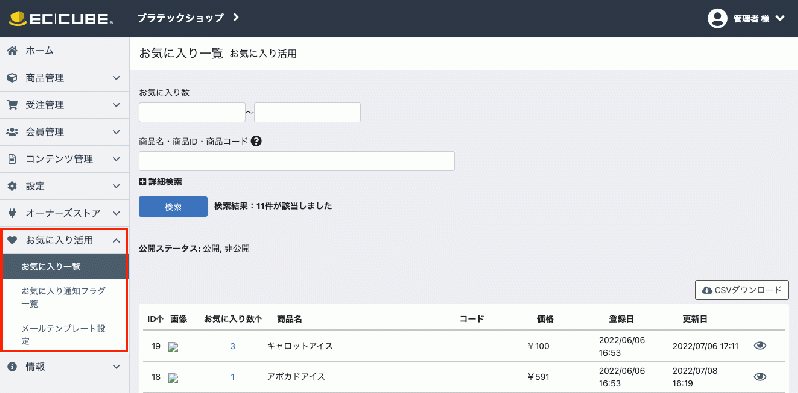Expand 商品管理 menu chevron
This screenshot has width=798, height=393.
point(116,78)
